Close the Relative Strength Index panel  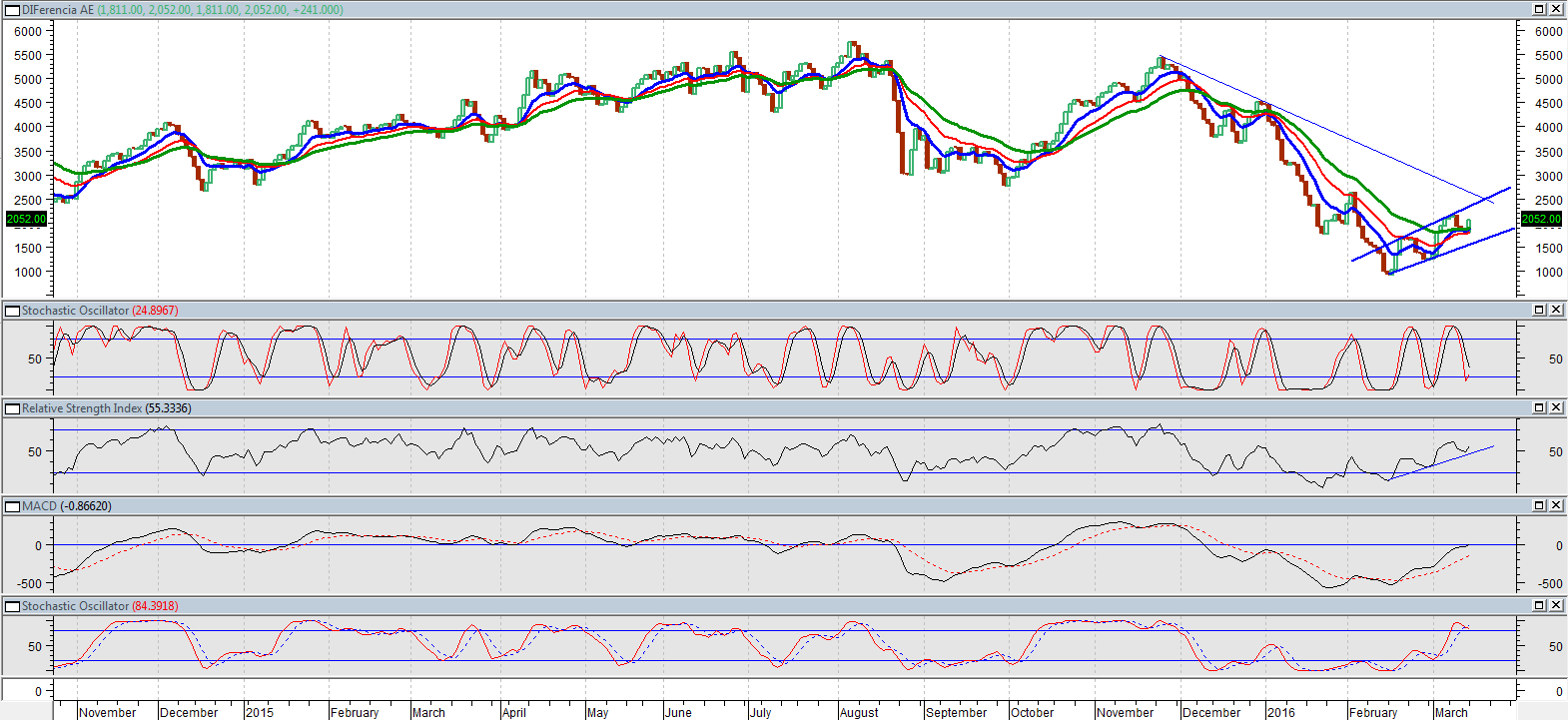[1556, 407]
